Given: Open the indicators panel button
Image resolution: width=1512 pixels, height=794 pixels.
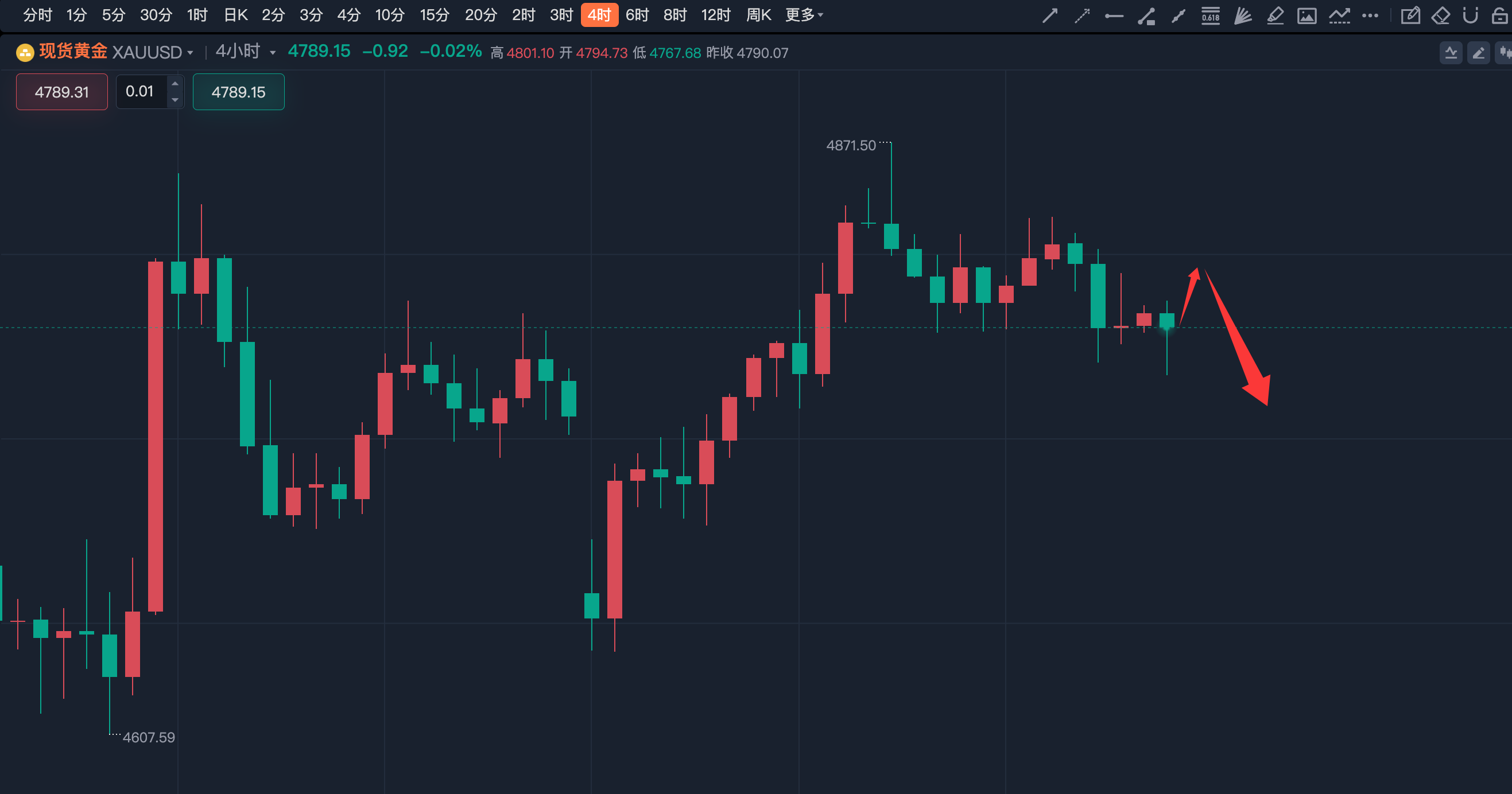Looking at the screenshot, I should point(1451,53).
